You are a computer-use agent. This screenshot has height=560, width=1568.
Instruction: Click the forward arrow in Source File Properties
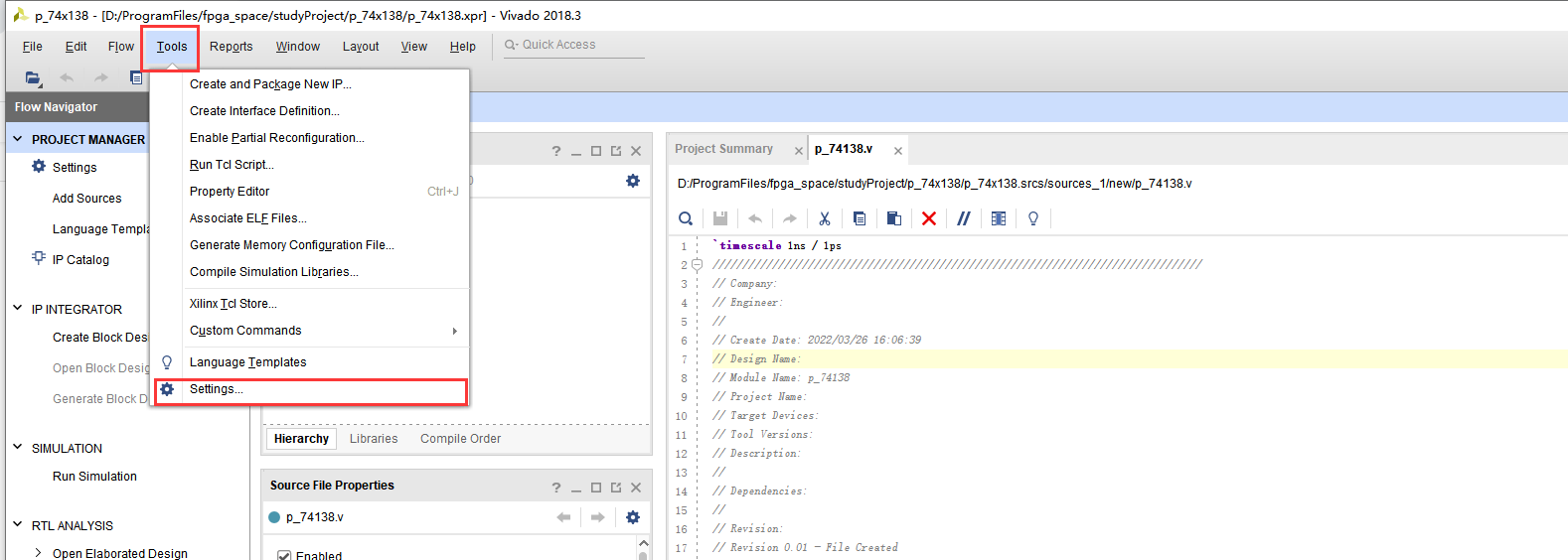pyautogui.click(x=597, y=517)
